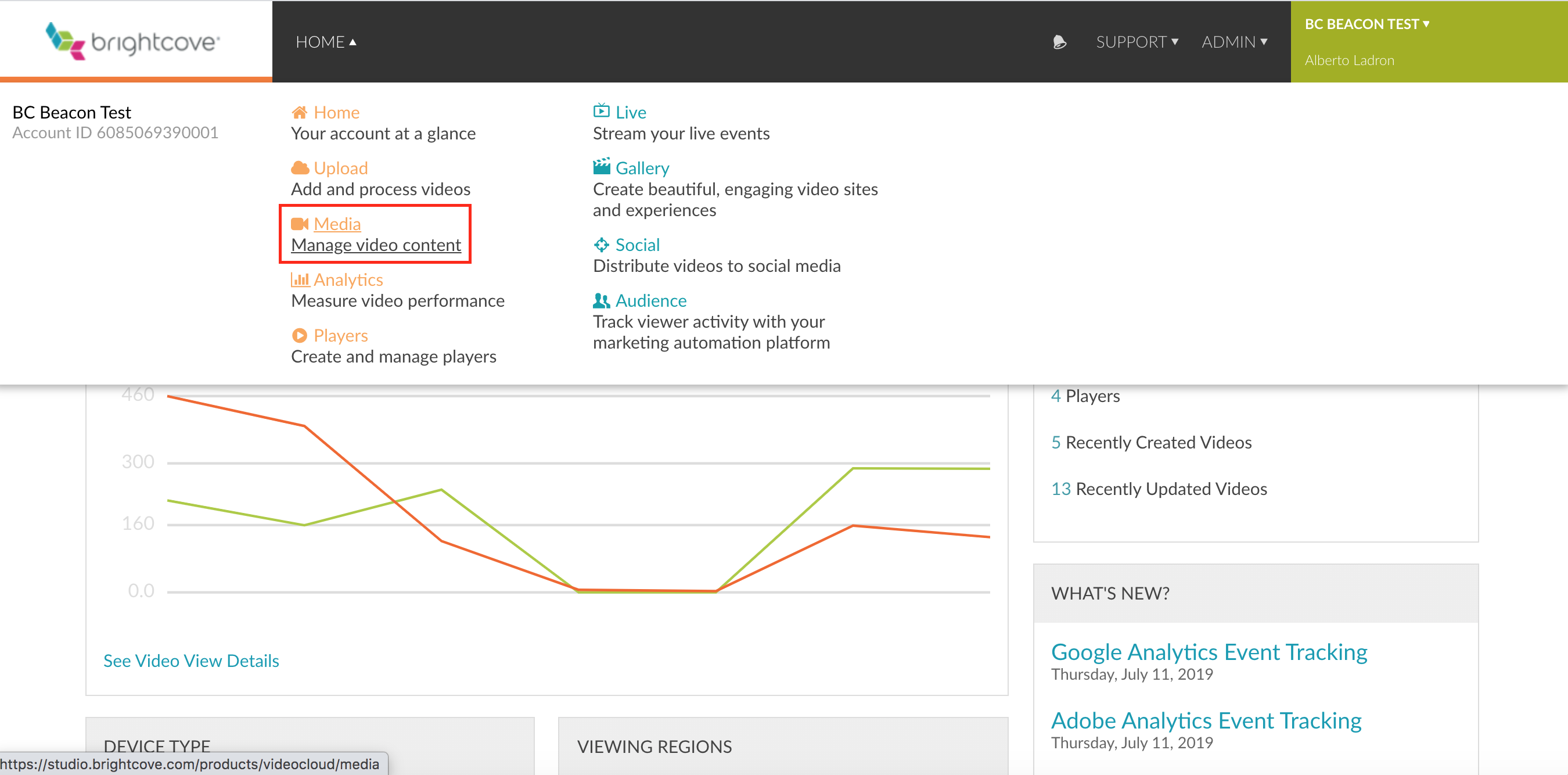Click the Players play-circle icon

[x=300, y=335]
